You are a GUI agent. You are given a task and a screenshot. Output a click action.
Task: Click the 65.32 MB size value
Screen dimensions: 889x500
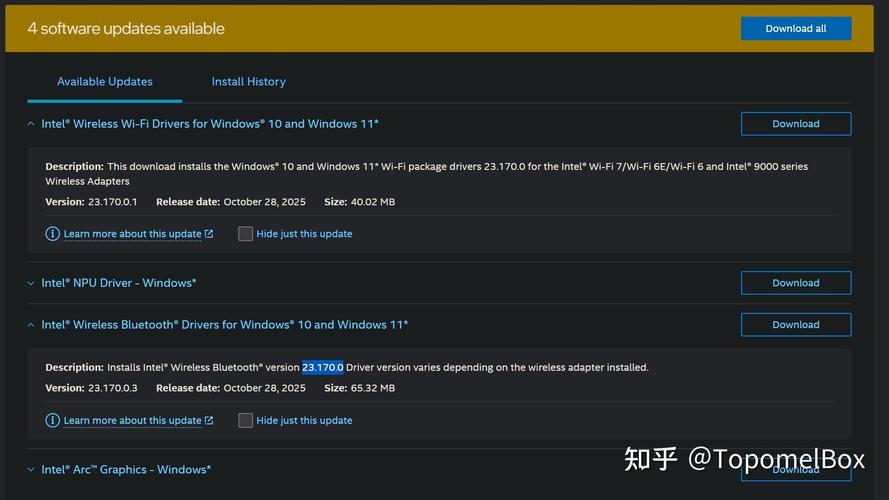372,388
